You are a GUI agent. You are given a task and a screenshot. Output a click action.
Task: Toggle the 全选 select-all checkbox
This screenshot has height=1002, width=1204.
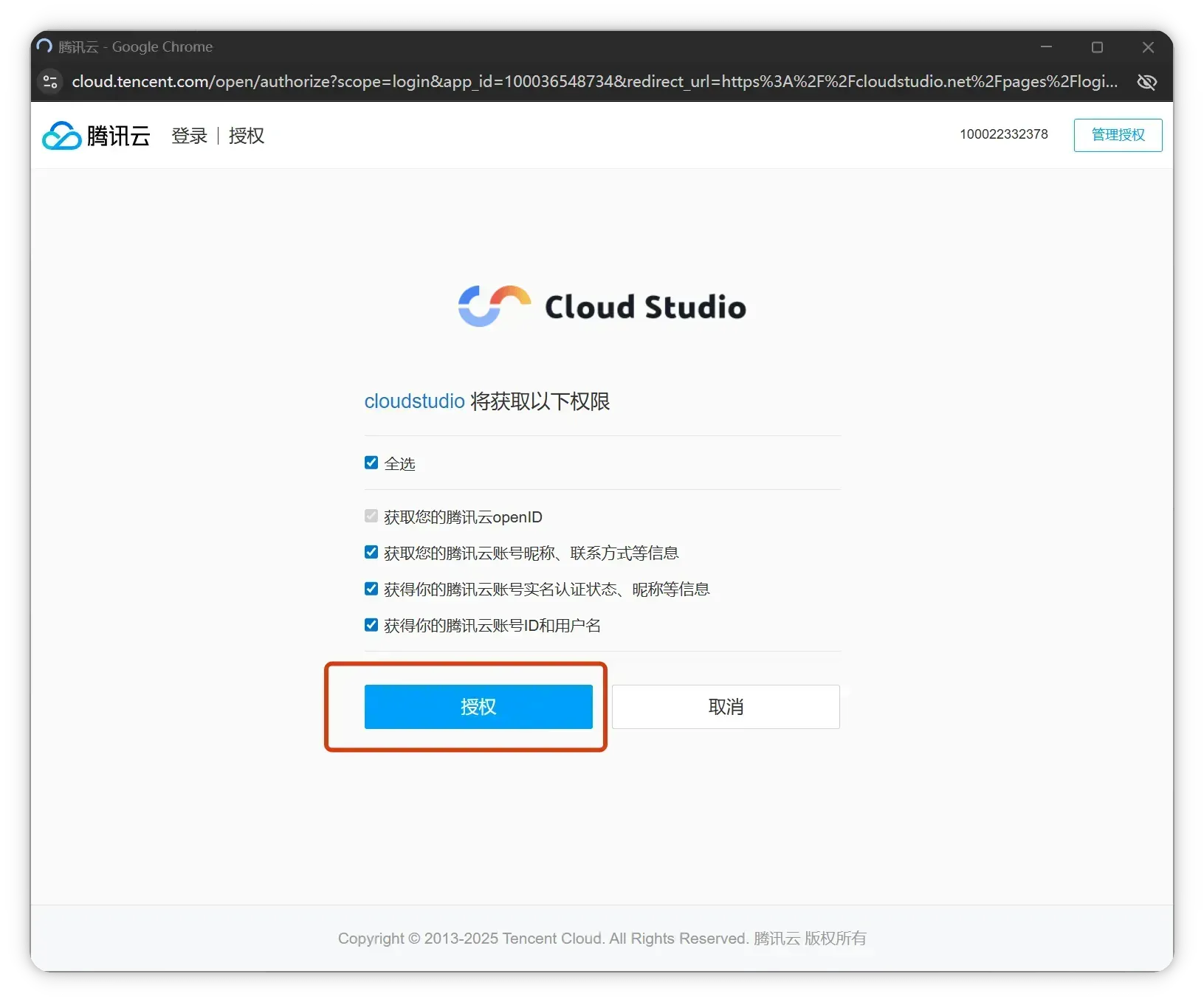point(371,463)
